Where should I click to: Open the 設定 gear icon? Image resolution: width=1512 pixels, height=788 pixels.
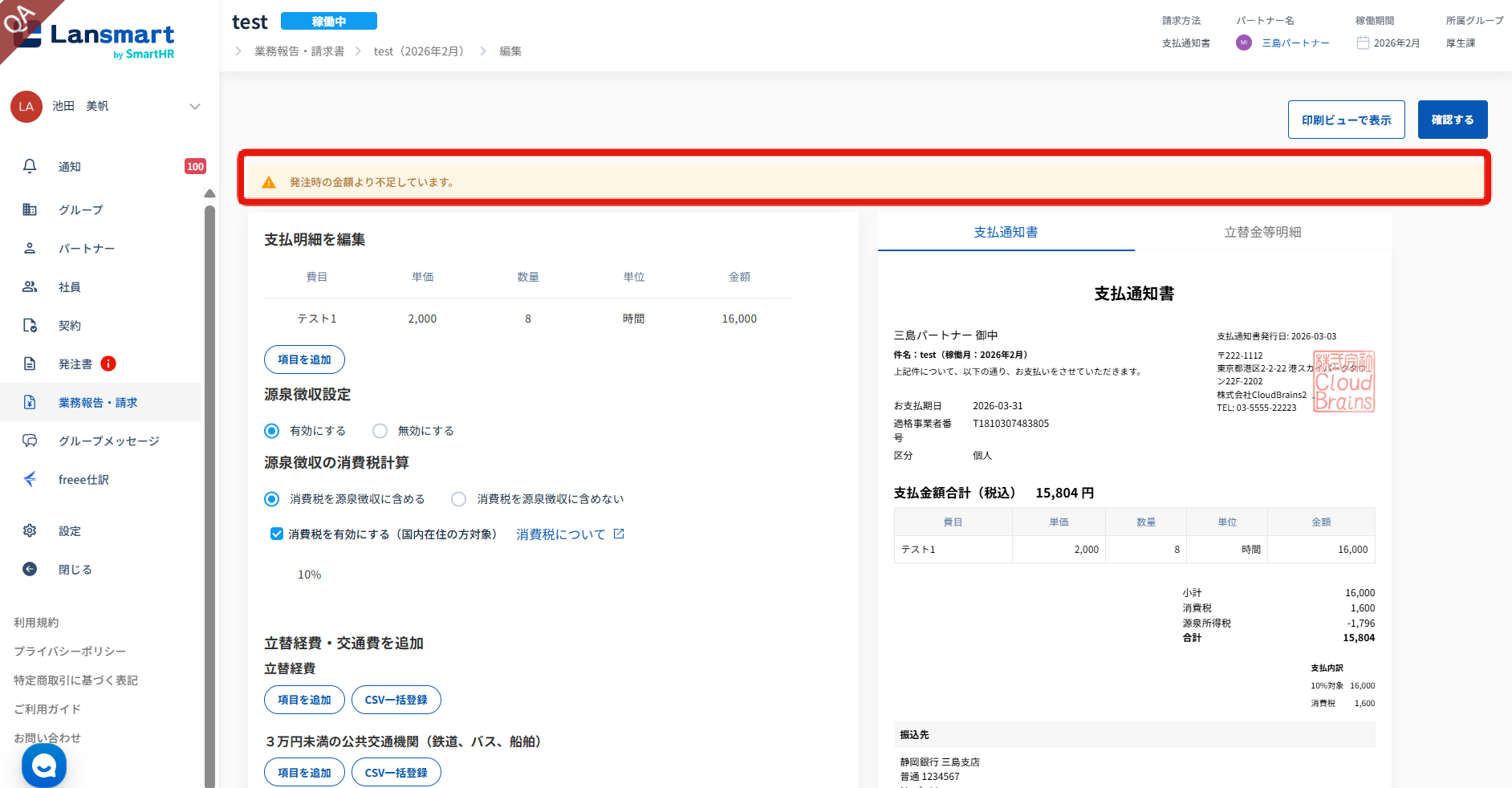(30, 530)
